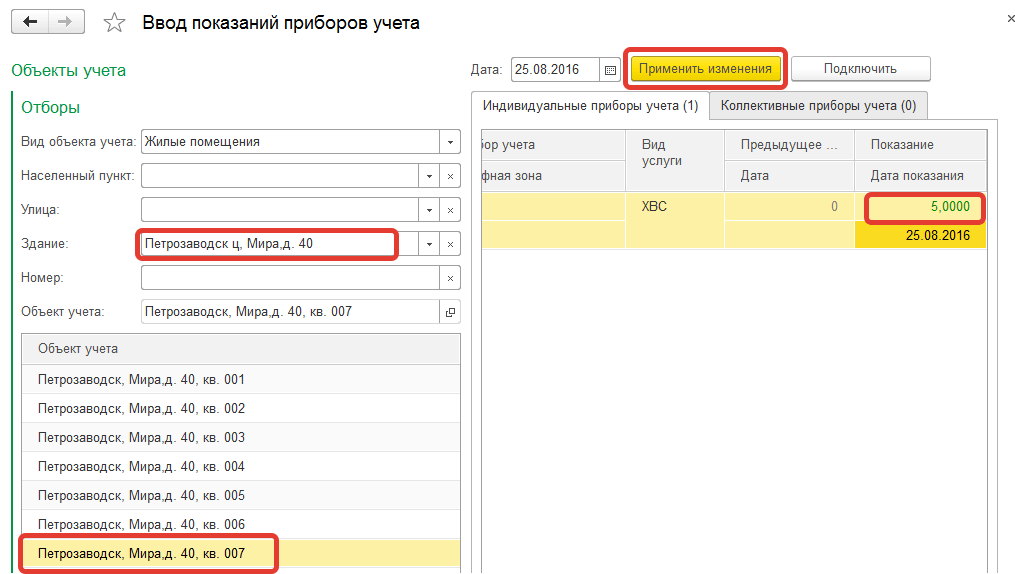This screenshot has height=574, width=1015.
Task: Switch to Коллективные приборы учета tab
Action: point(818,105)
